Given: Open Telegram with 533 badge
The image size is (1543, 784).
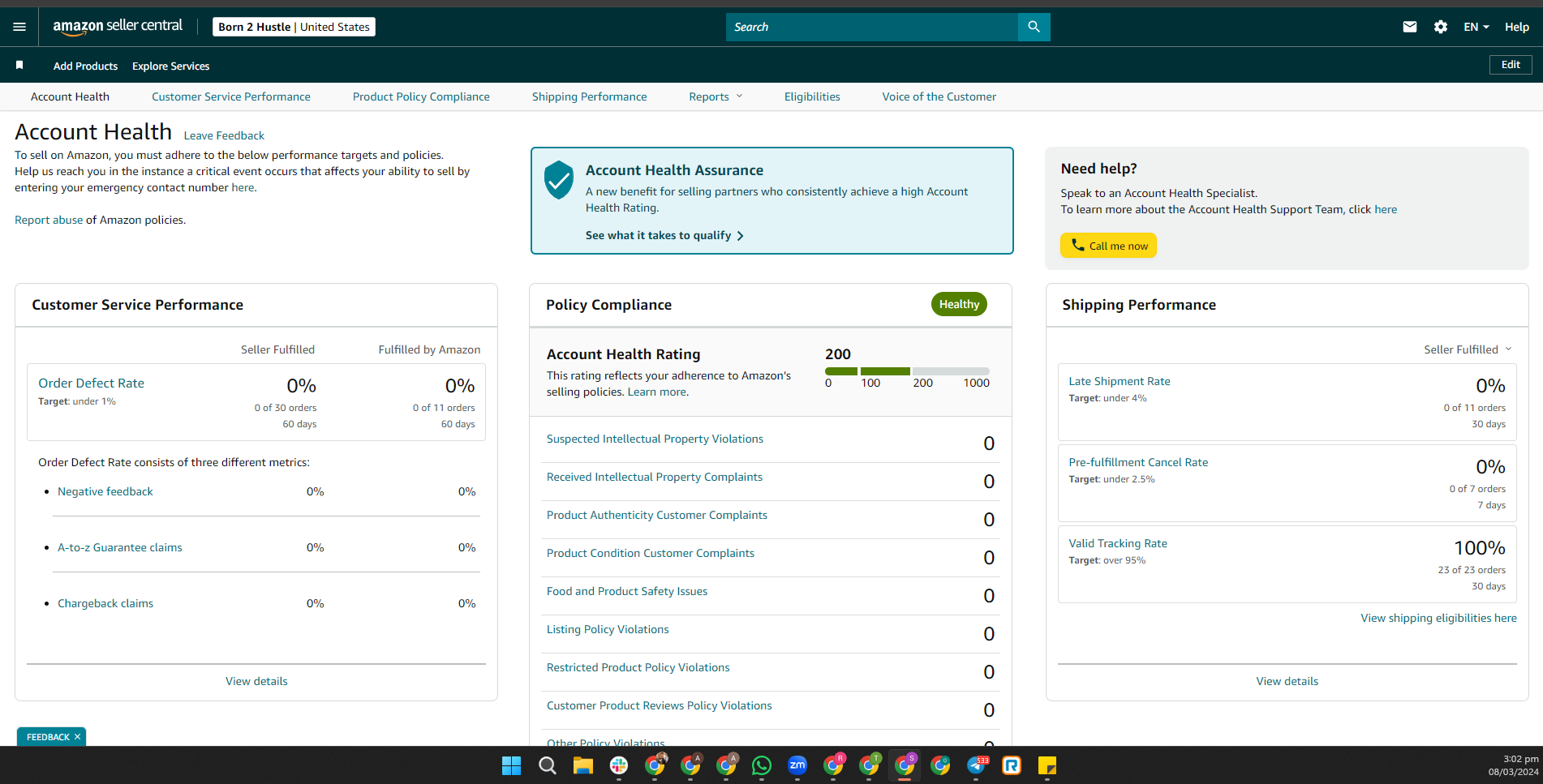Looking at the screenshot, I should coord(977,765).
